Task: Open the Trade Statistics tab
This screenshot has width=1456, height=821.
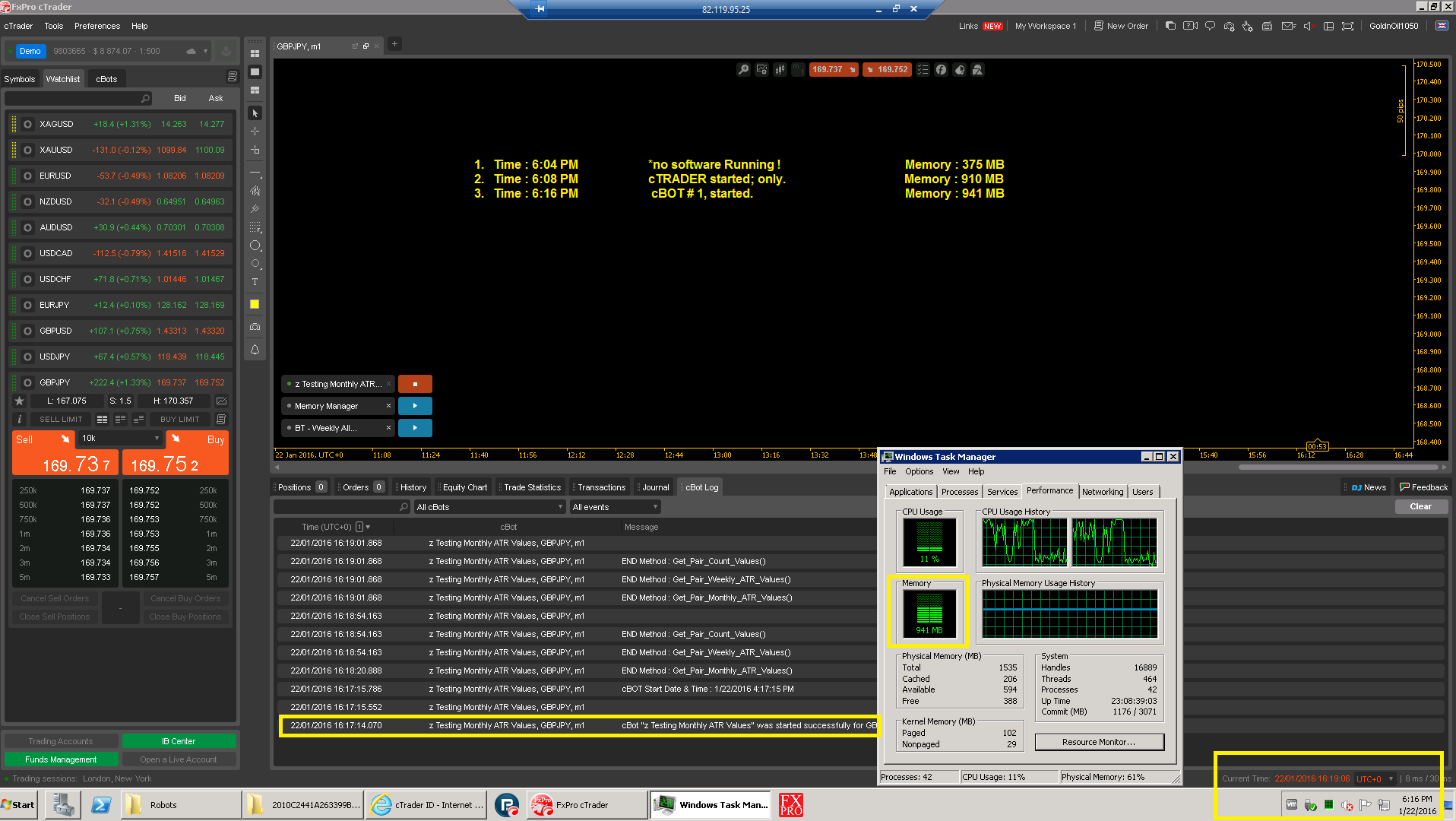Action: [532, 487]
